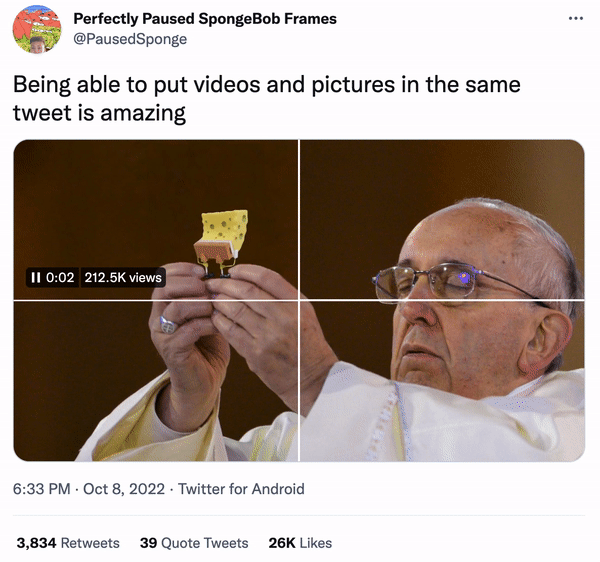Click the 212.5K views counter
600x562 pixels.
pos(122,277)
